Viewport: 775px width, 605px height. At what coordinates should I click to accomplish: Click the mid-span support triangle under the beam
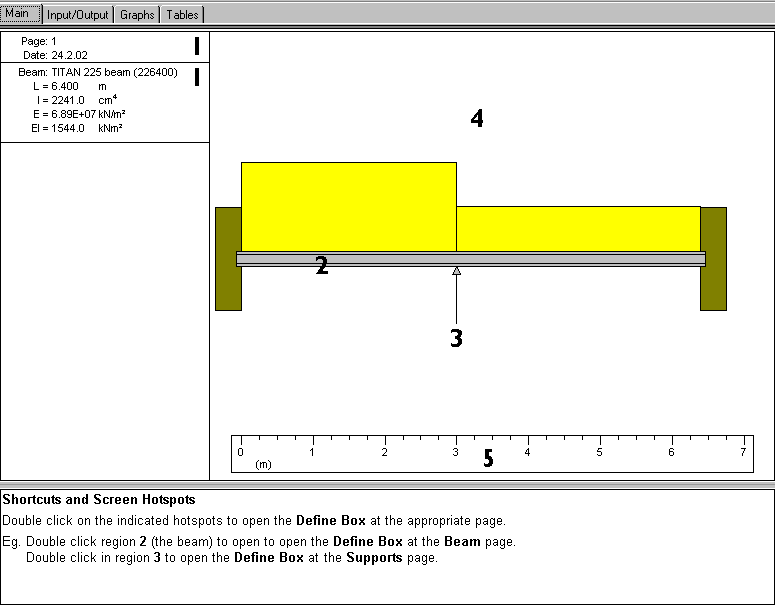456,271
